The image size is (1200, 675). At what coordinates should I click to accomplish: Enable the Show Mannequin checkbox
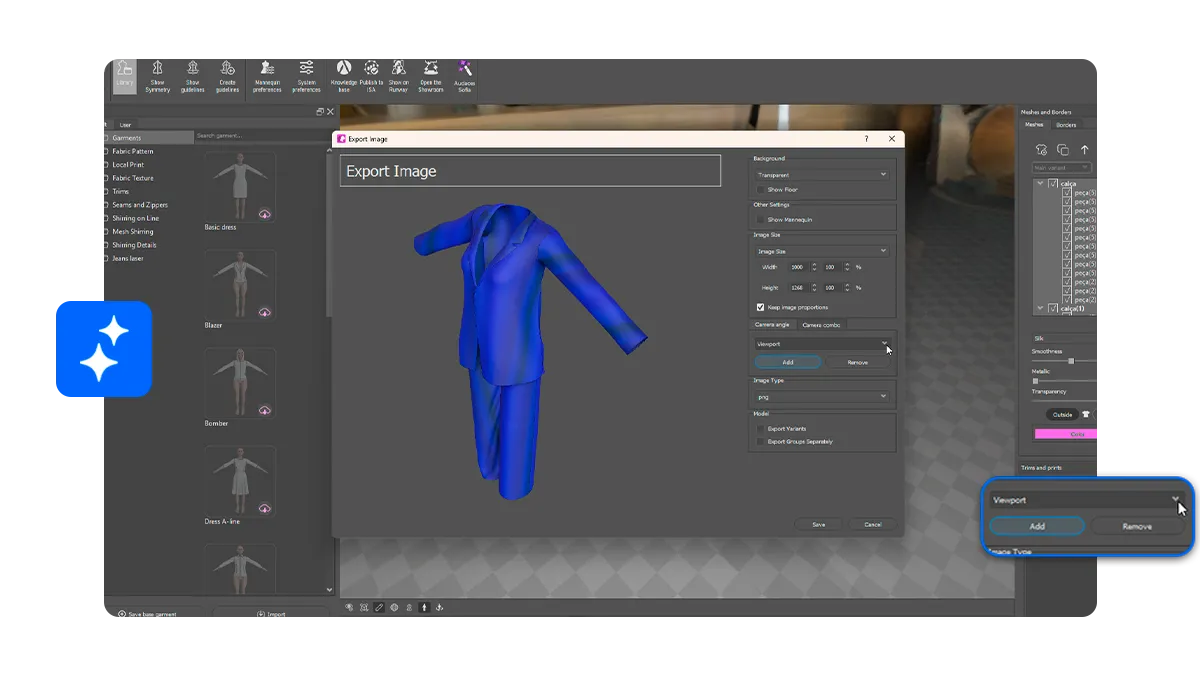coord(761,219)
